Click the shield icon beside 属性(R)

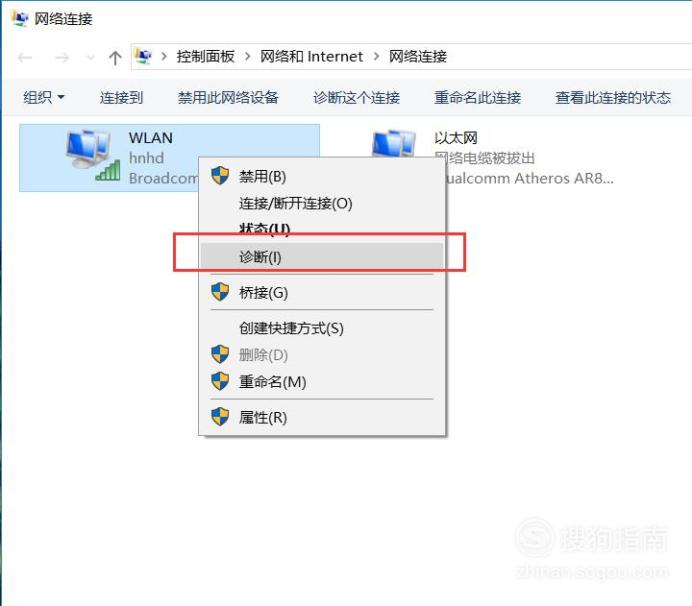[220, 416]
